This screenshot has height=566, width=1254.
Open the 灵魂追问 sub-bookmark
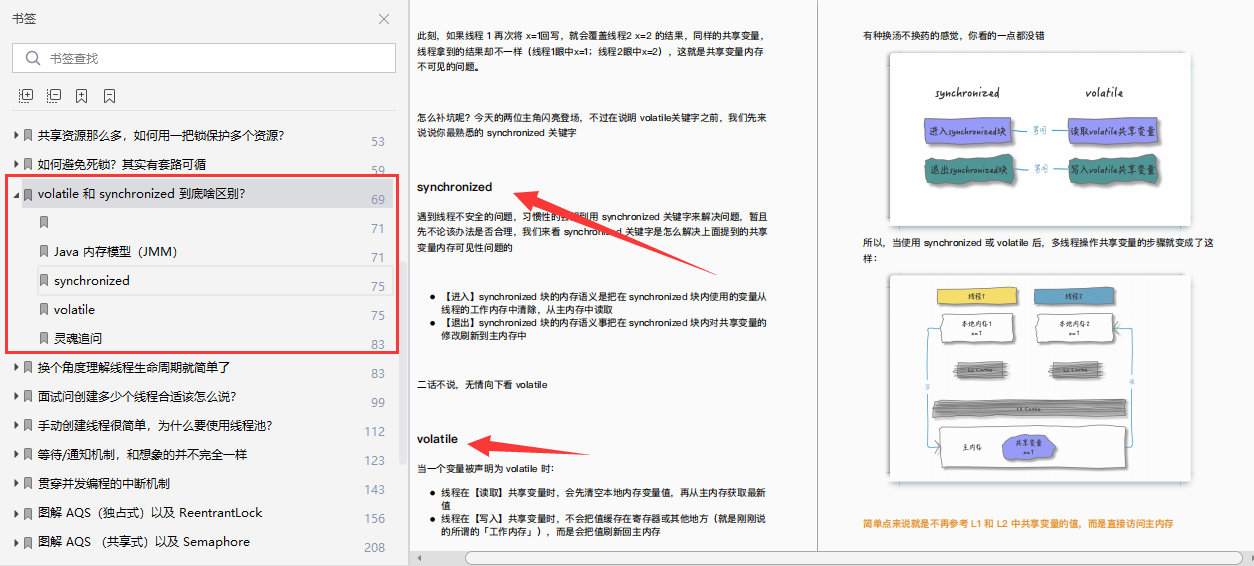click(x=78, y=339)
